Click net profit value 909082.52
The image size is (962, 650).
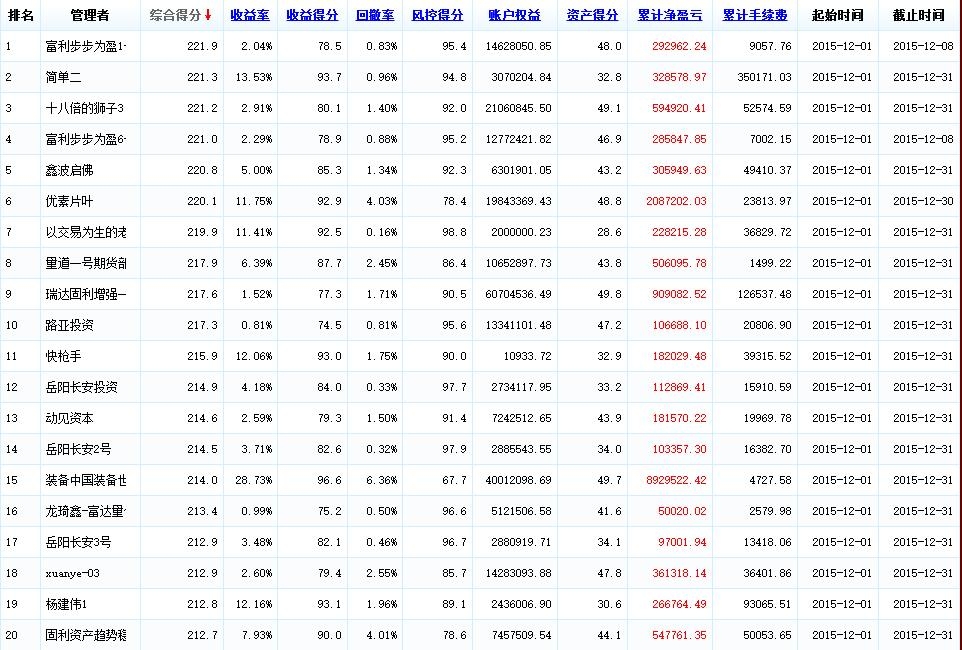click(x=679, y=294)
